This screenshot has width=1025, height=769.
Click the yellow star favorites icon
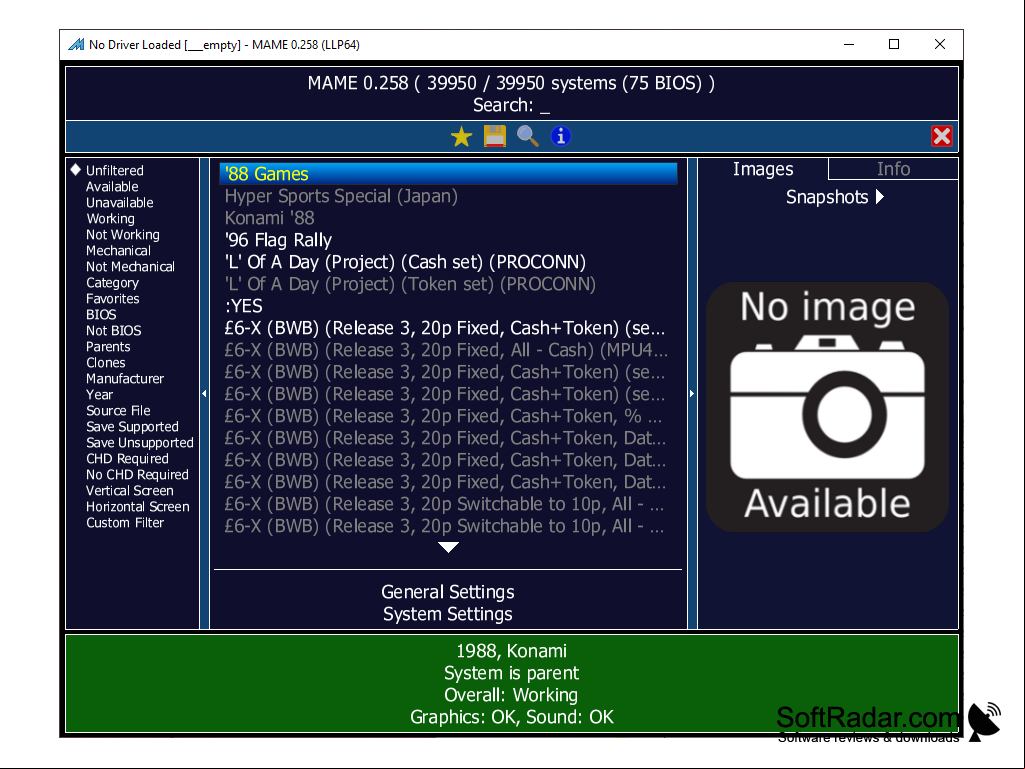tap(462, 137)
